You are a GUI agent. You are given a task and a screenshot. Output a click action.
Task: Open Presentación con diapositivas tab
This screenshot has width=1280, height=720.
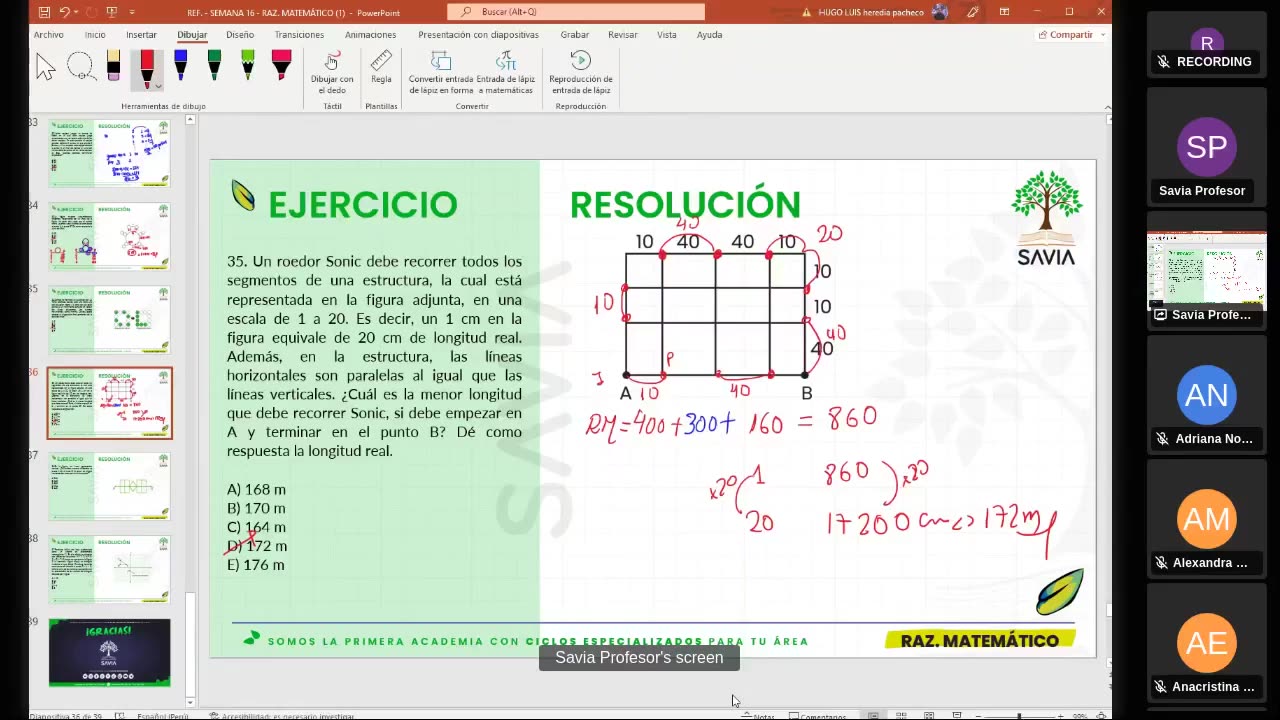point(478,35)
